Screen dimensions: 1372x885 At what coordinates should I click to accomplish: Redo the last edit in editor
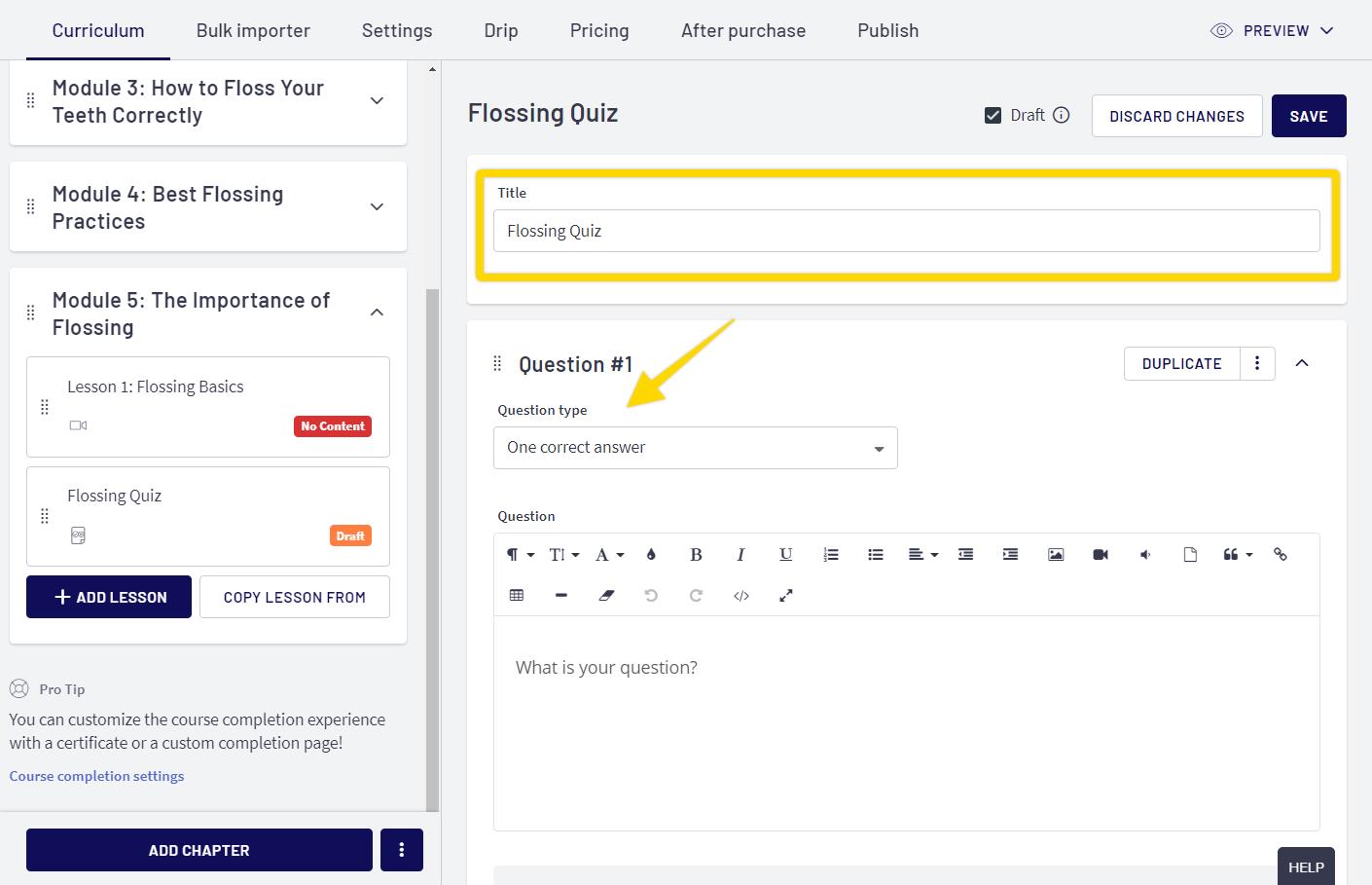[696, 596]
